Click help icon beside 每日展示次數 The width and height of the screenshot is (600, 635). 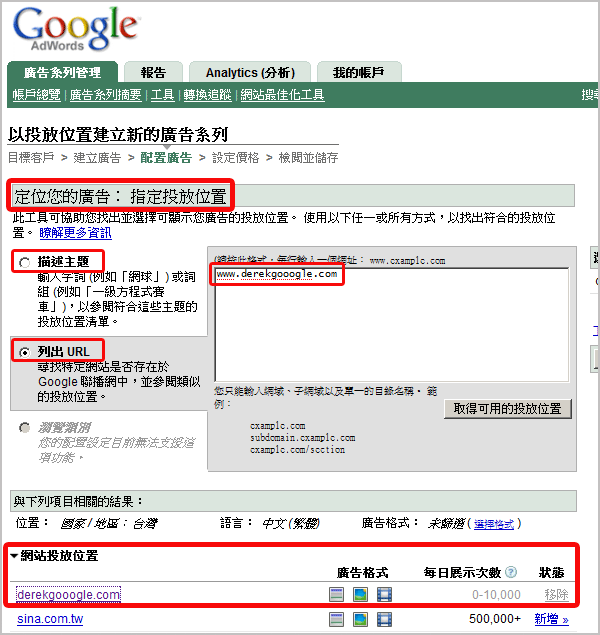point(511,572)
